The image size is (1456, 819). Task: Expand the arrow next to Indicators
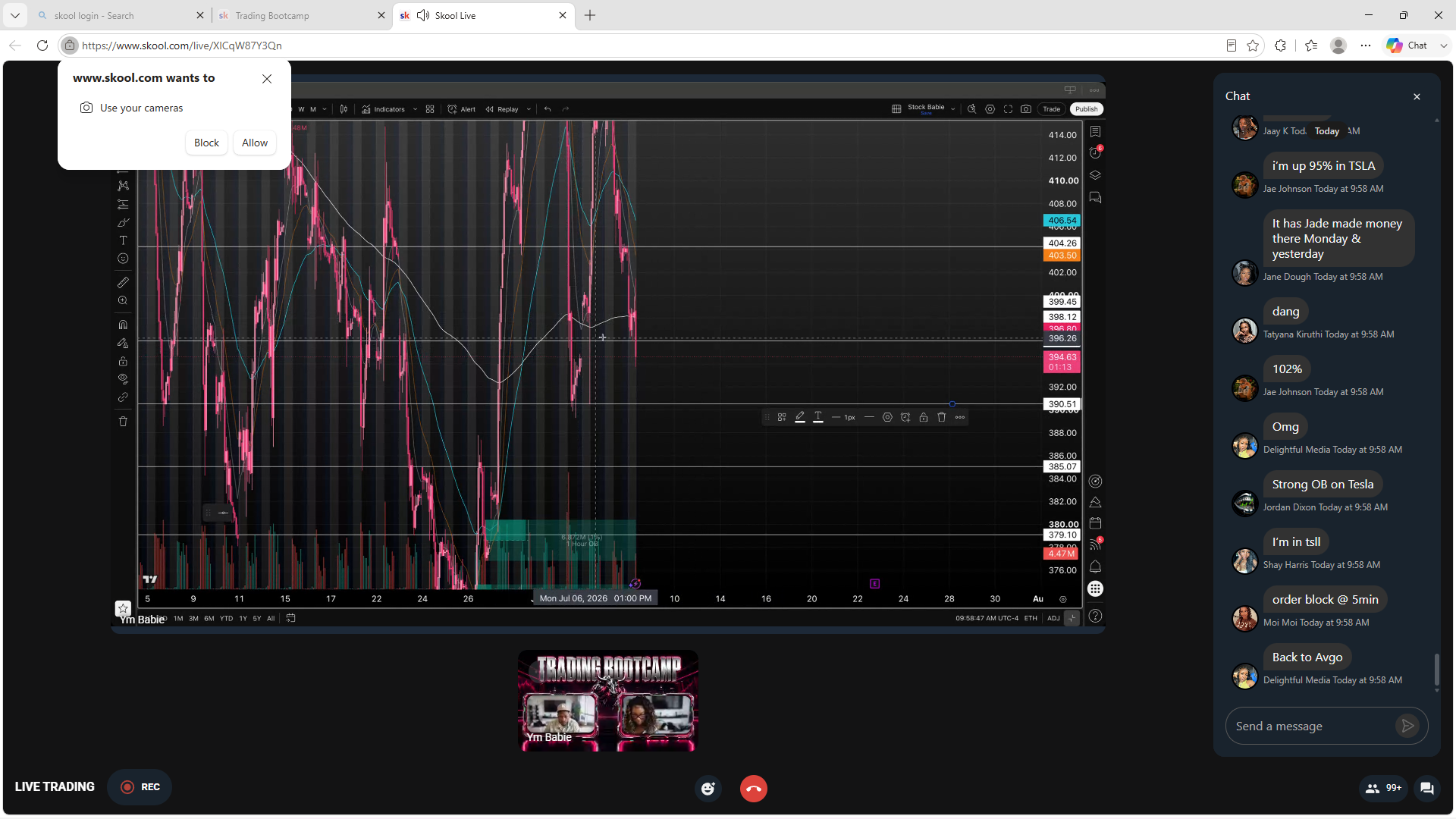click(x=416, y=109)
